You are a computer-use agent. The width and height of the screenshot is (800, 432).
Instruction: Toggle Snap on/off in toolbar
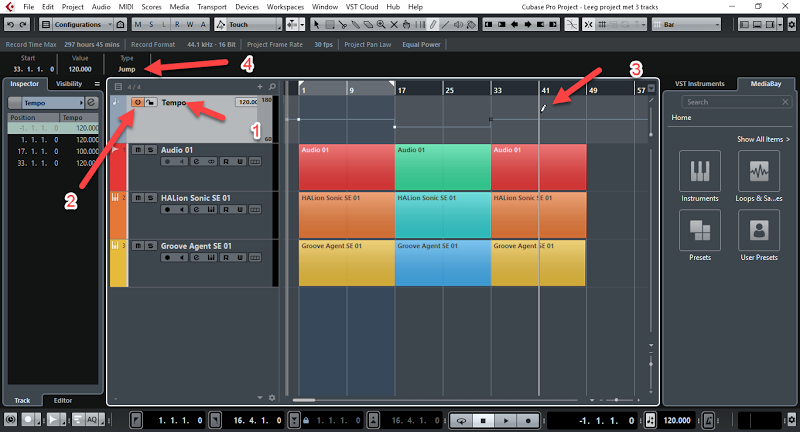(588, 24)
